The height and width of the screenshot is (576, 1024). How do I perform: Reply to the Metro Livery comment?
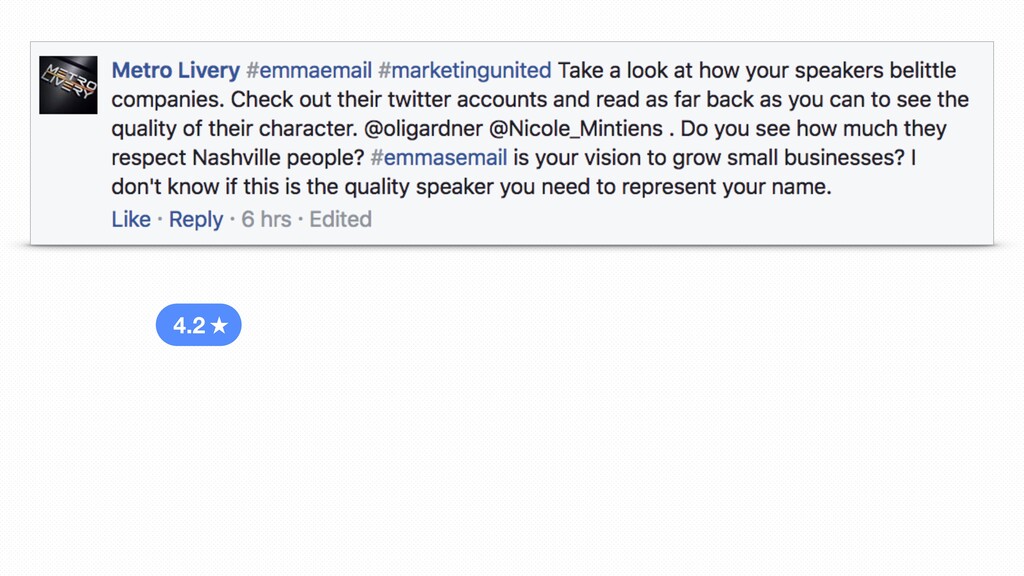point(196,219)
